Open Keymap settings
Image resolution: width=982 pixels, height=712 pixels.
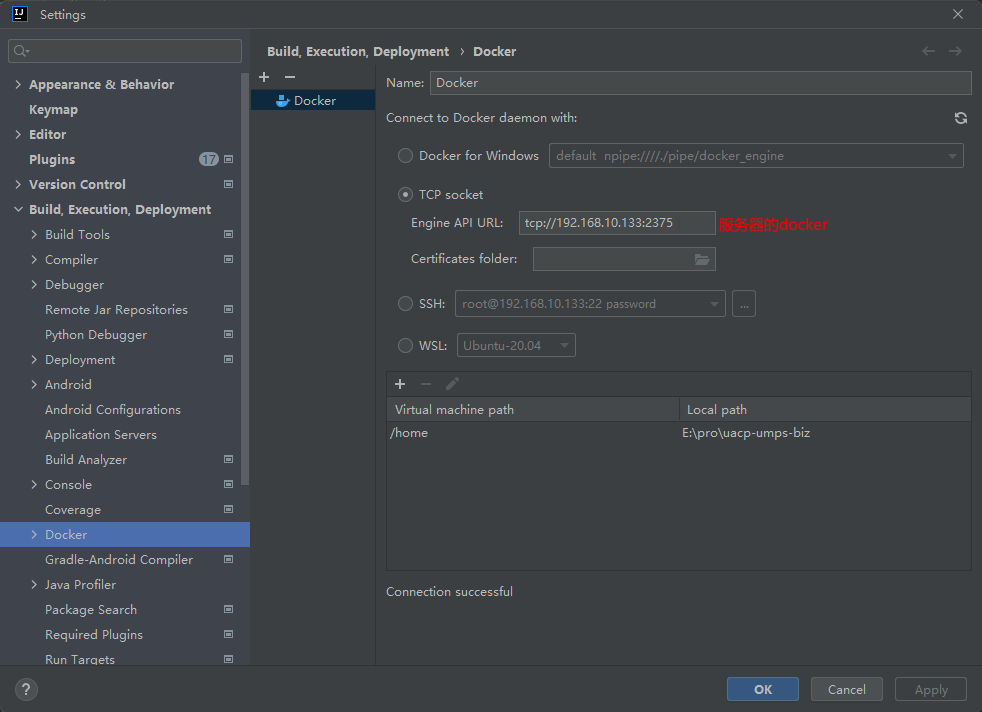(x=53, y=110)
